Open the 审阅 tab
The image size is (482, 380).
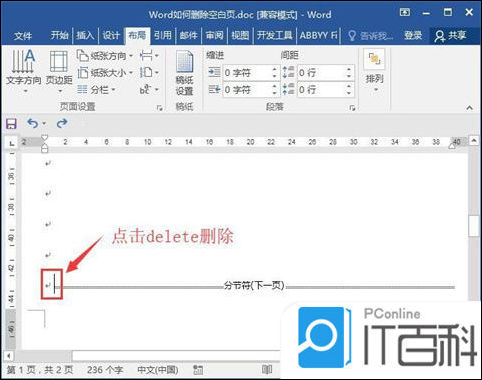(x=214, y=35)
